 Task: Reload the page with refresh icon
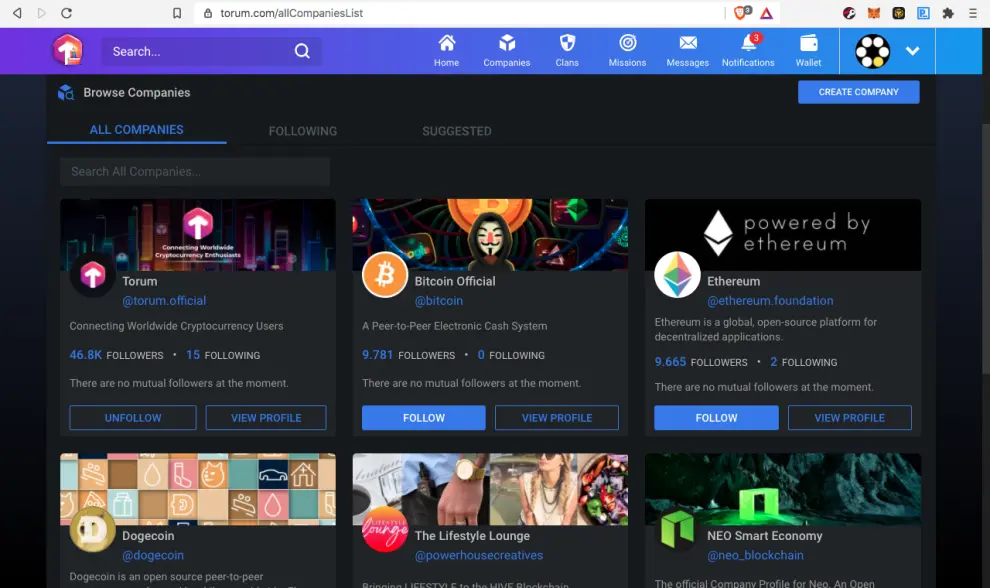tap(66, 13)
